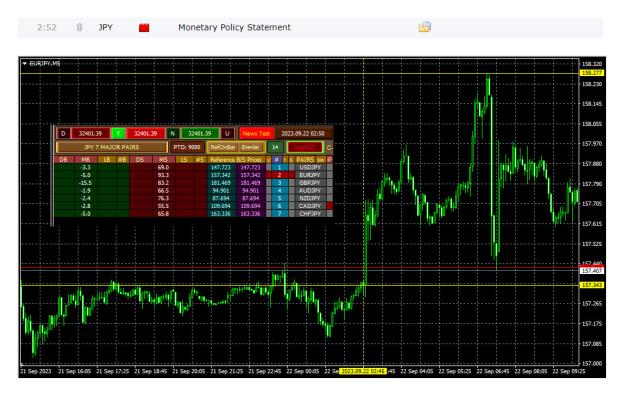Select the NZDJPY pair row
This screenshot has height=397, width=625.
(x=310, y=198)
